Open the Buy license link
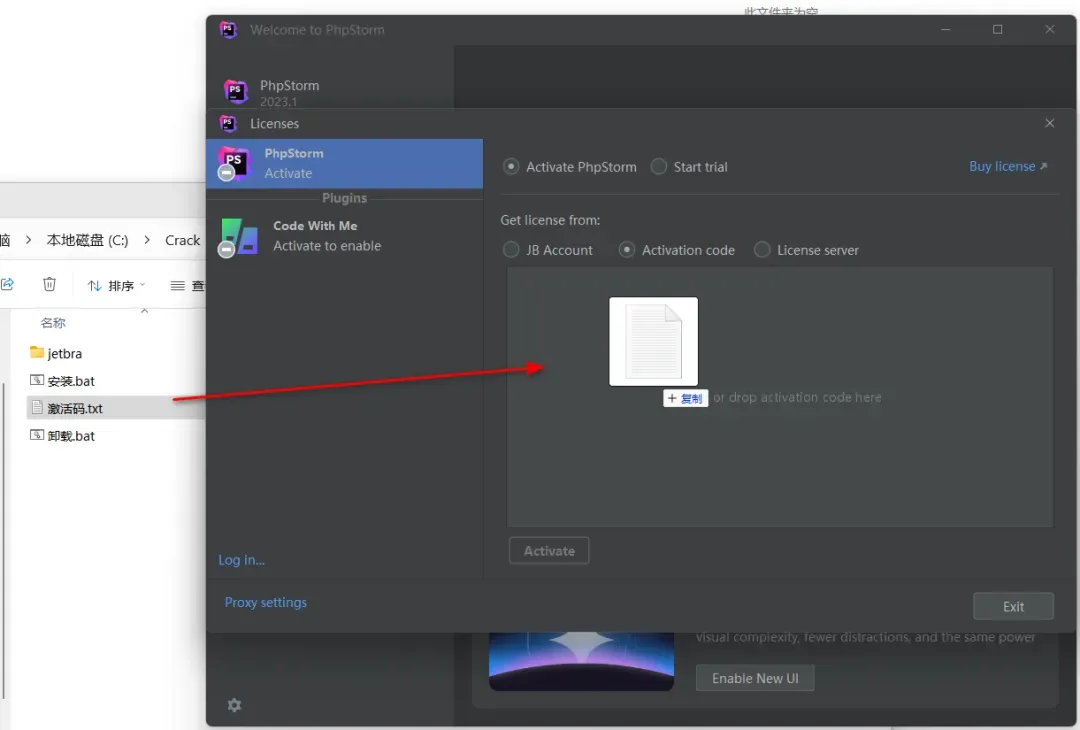Viewport: 1080px width, 730px height. click(x=1008, y=167)
